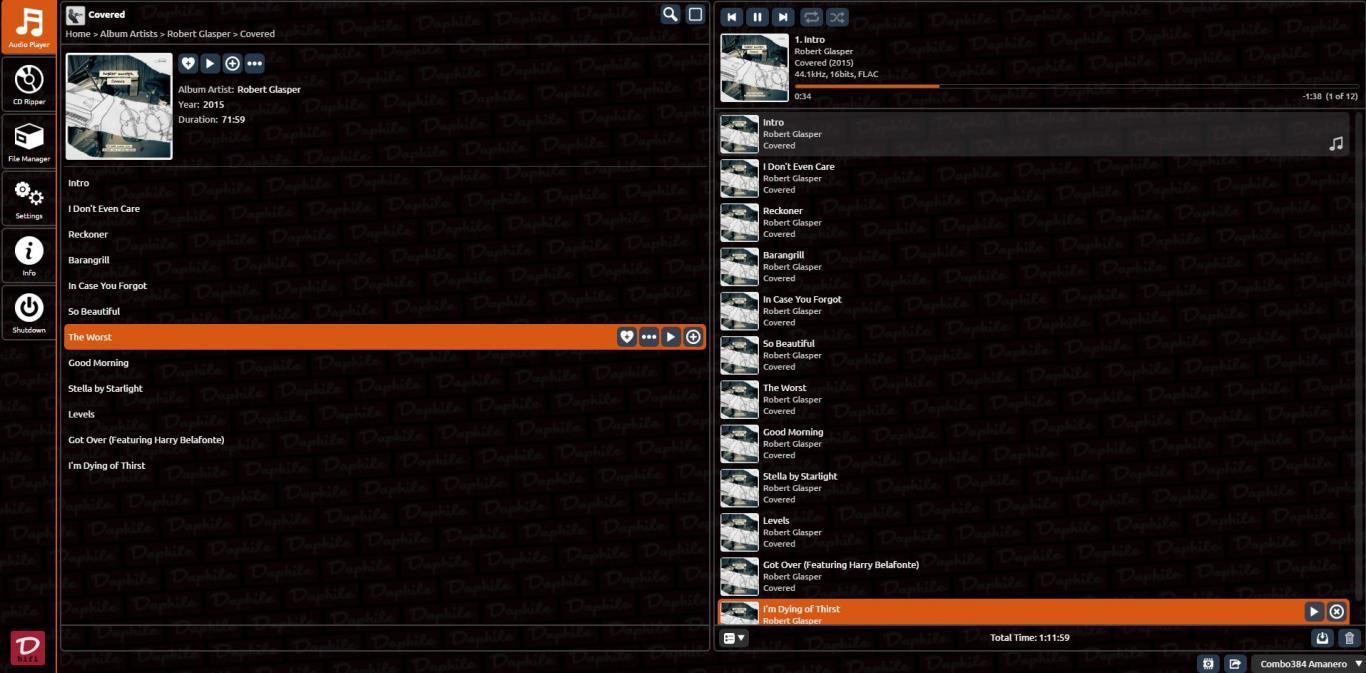Play I'm Dying of Thirst playlist entry
The width and height of the screenshot is (1366, 673).
[1314, 612]
